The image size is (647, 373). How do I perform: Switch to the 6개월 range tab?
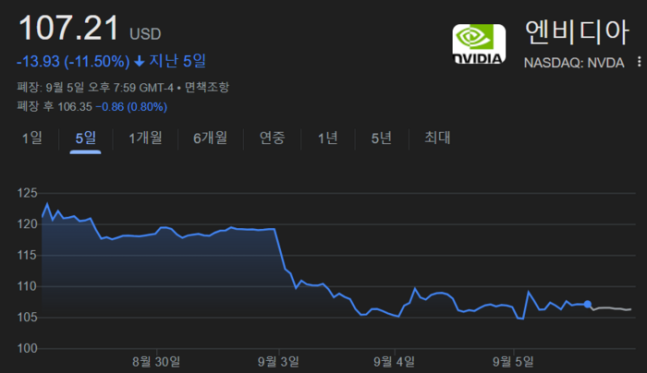pyautogui.click(x=210, y=138)
